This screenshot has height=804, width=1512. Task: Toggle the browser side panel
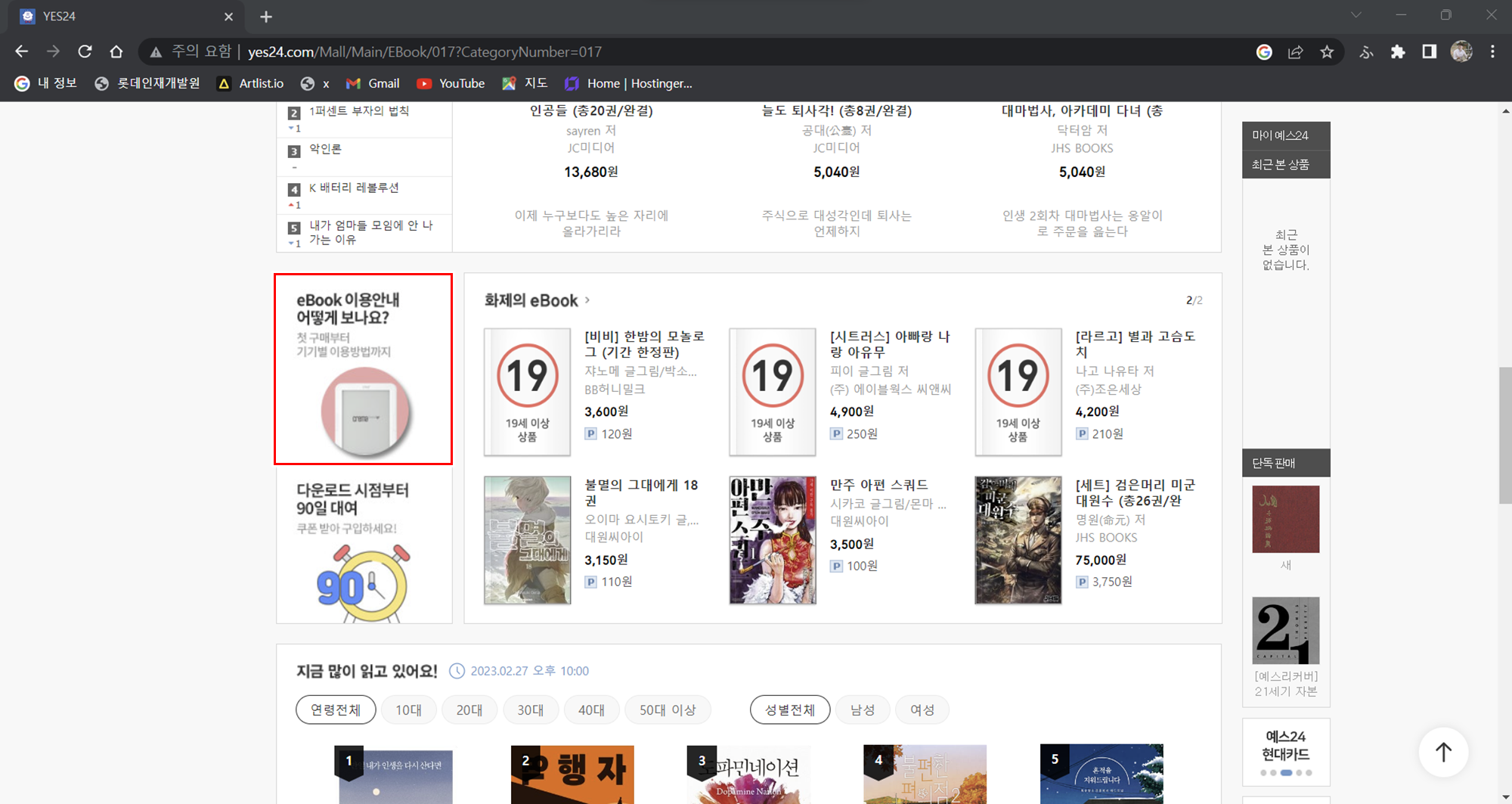[x=1429, y=51]
